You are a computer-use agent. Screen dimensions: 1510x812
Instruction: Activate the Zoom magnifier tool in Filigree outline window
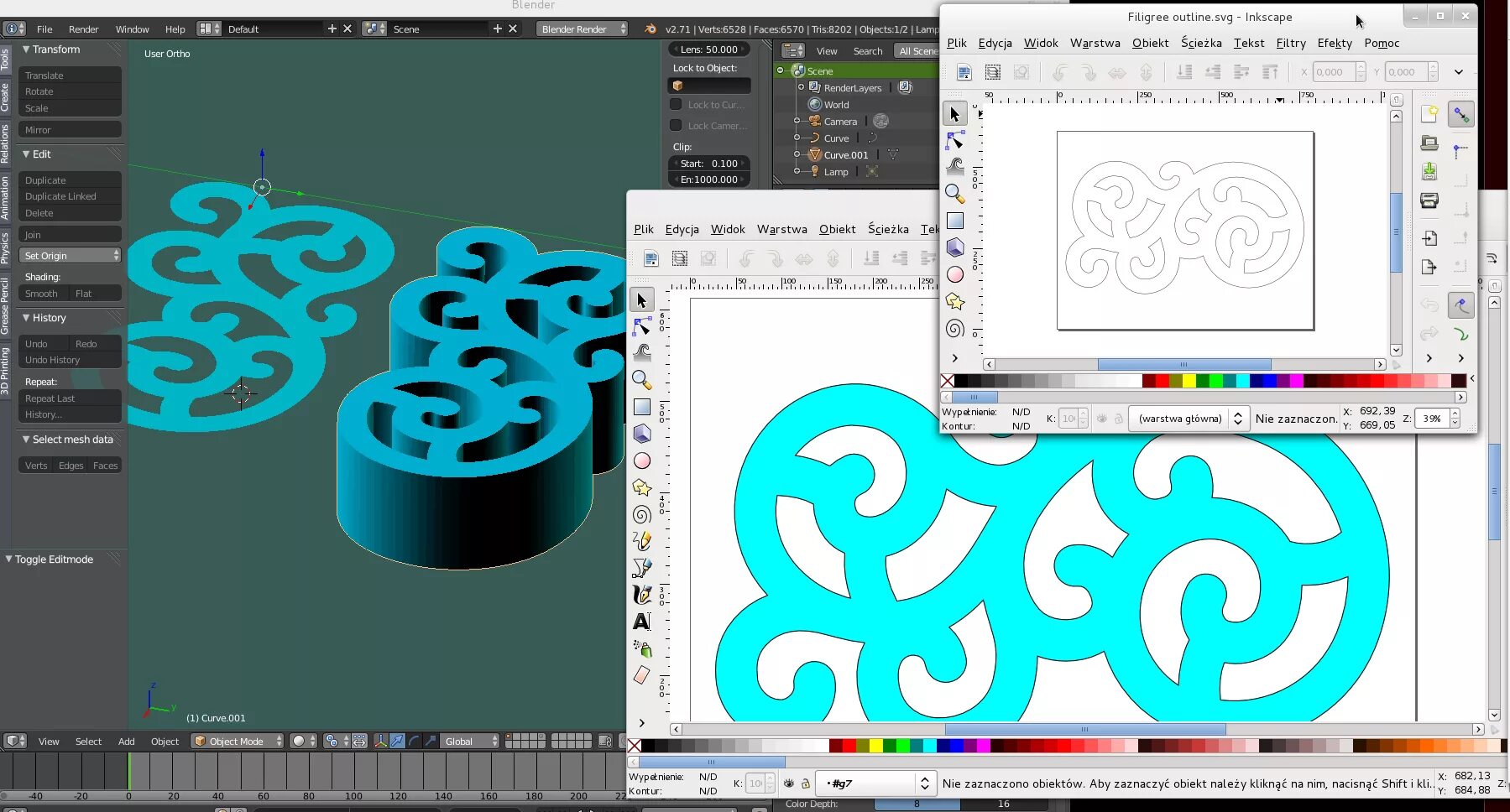click(x=954, y=194)
